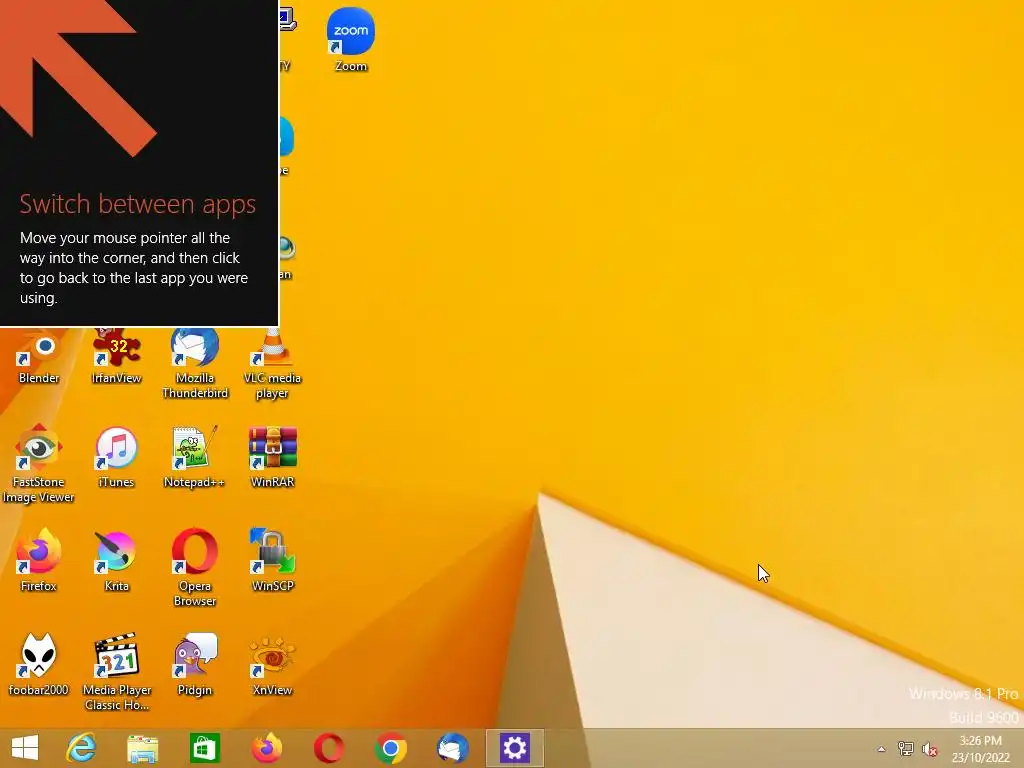Click the Firefox taskbar icon
Screen dimensions: 1024x768
pos(266,748)
